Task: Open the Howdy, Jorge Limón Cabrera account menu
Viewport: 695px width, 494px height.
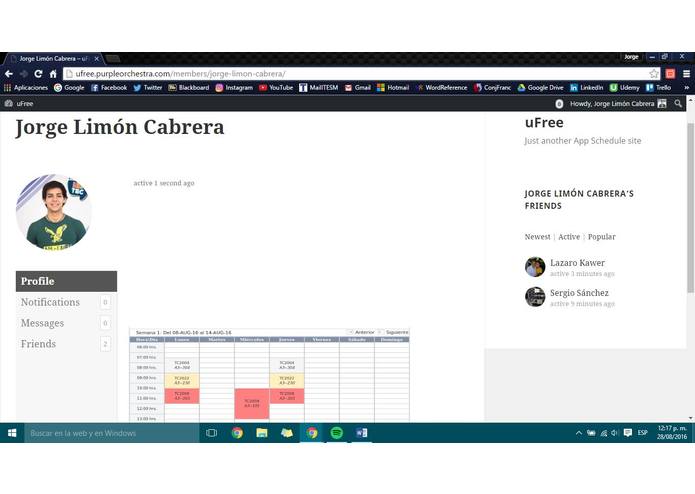Action: coord(618,104)
